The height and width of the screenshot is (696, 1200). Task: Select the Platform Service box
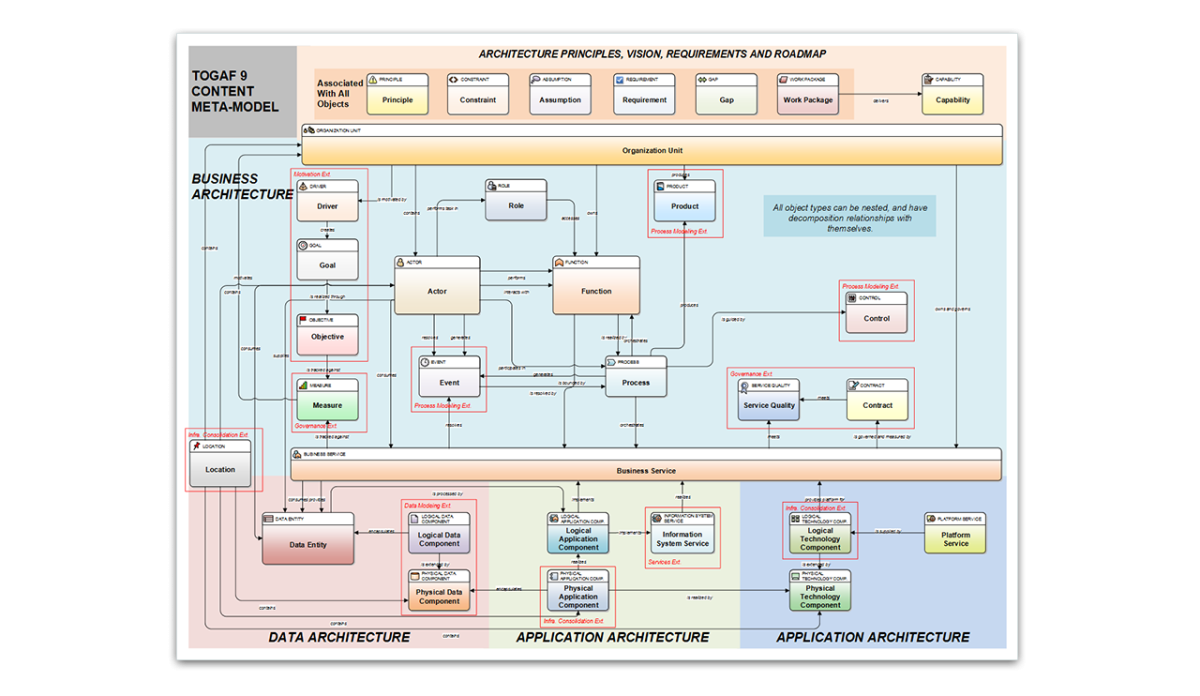coord(956,533)
